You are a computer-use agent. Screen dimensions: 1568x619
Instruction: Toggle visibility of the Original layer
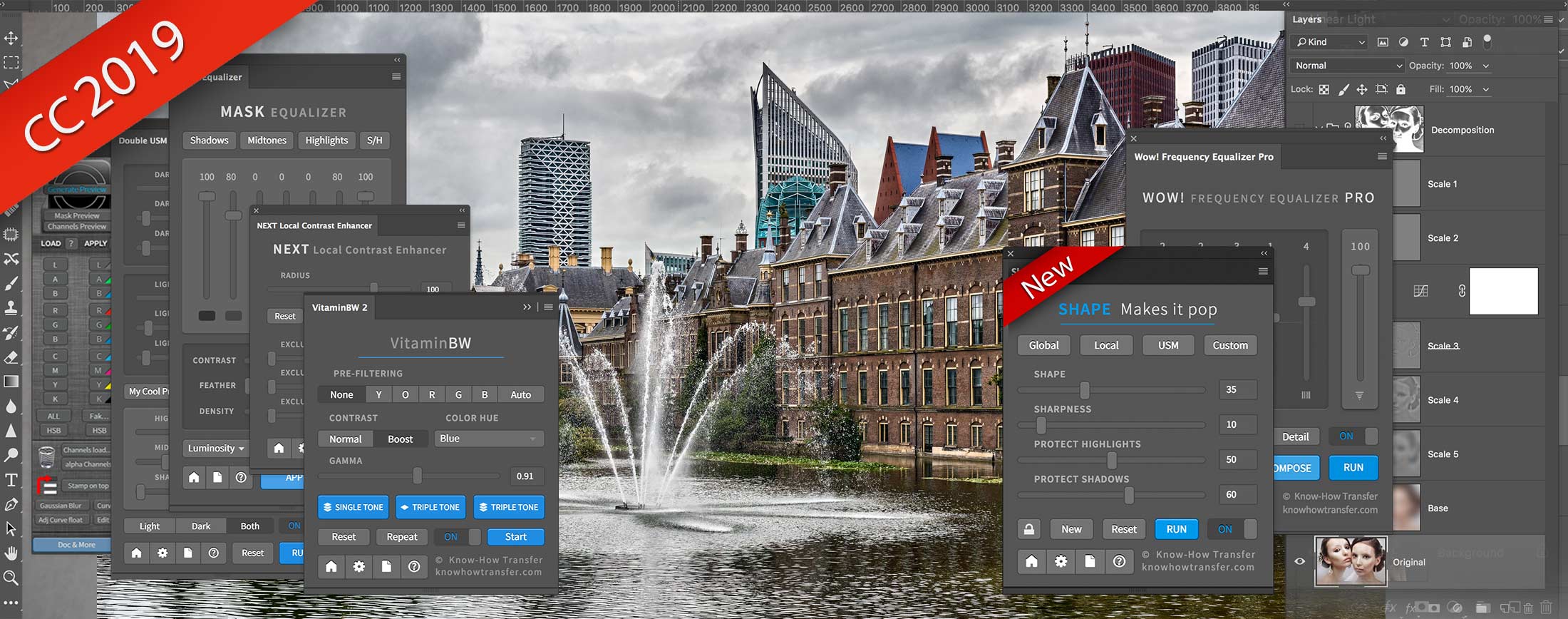click(x=1300, y=562)
